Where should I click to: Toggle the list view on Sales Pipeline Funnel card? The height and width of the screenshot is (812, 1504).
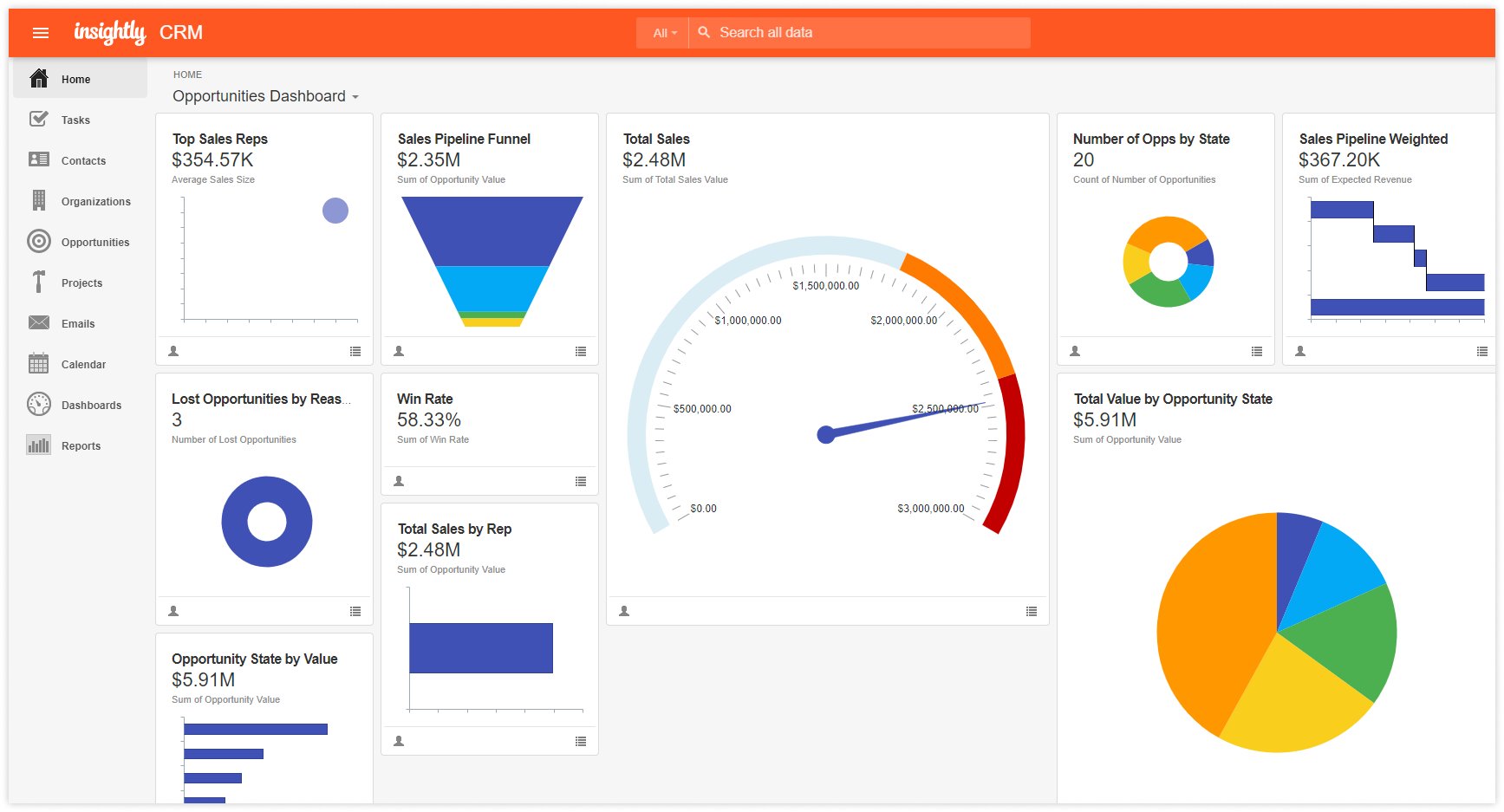click(x=581, y=351)
